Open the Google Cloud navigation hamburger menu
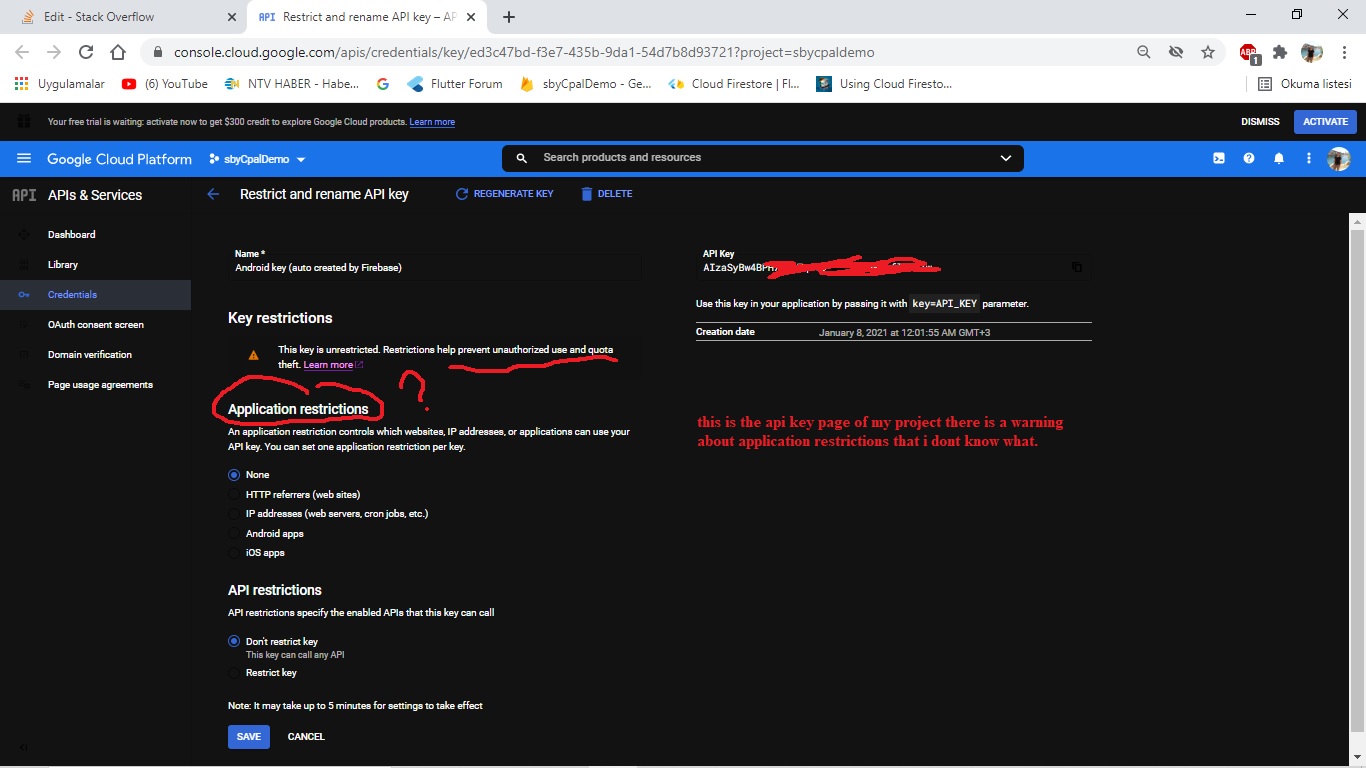This screenshot has width=1366, height=772. tap(24, 159)
